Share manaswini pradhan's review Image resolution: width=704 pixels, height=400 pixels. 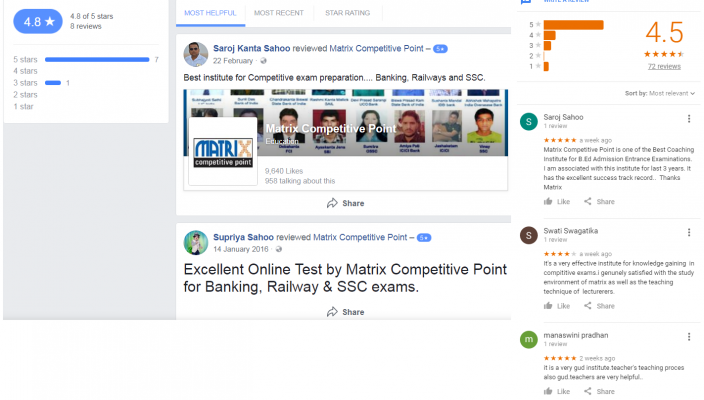599,391
